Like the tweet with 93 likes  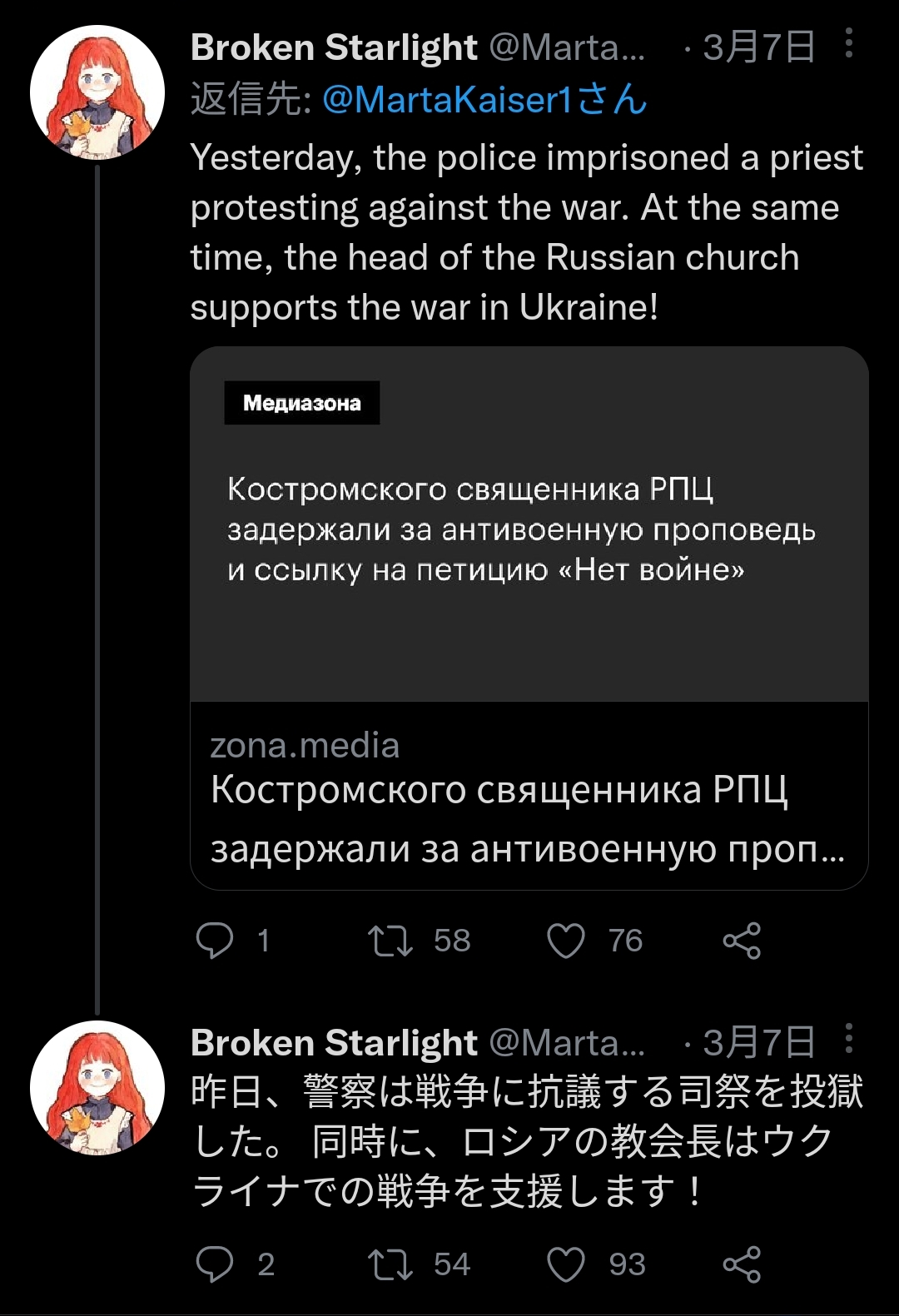pos(566,1264)
